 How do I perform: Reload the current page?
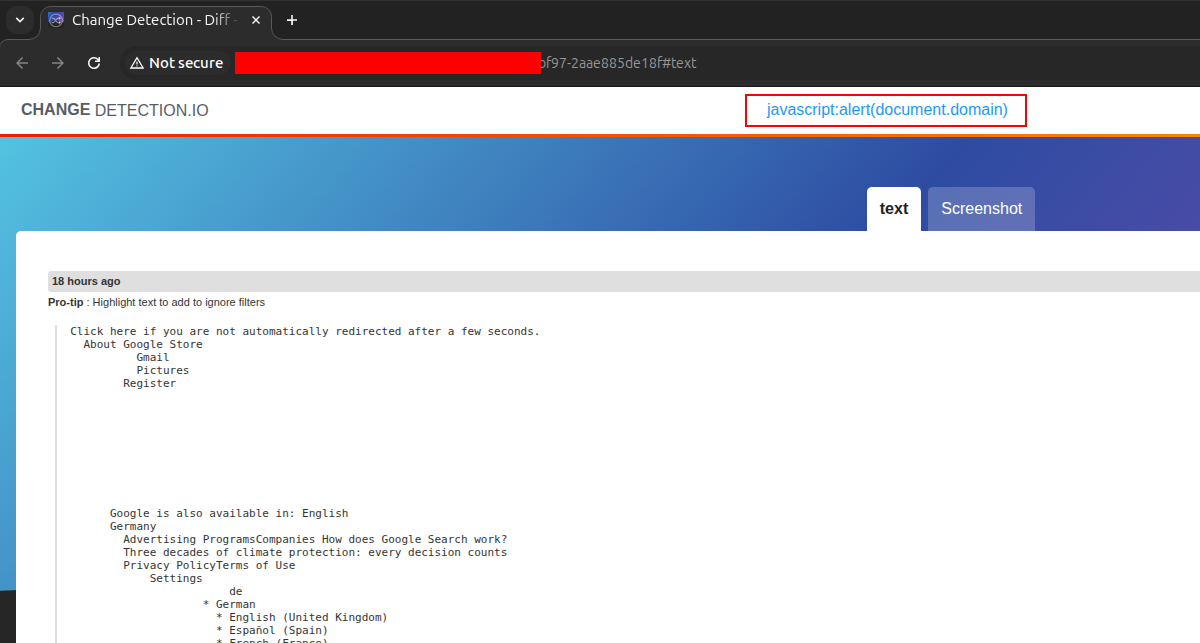click(x=94, y=63)
